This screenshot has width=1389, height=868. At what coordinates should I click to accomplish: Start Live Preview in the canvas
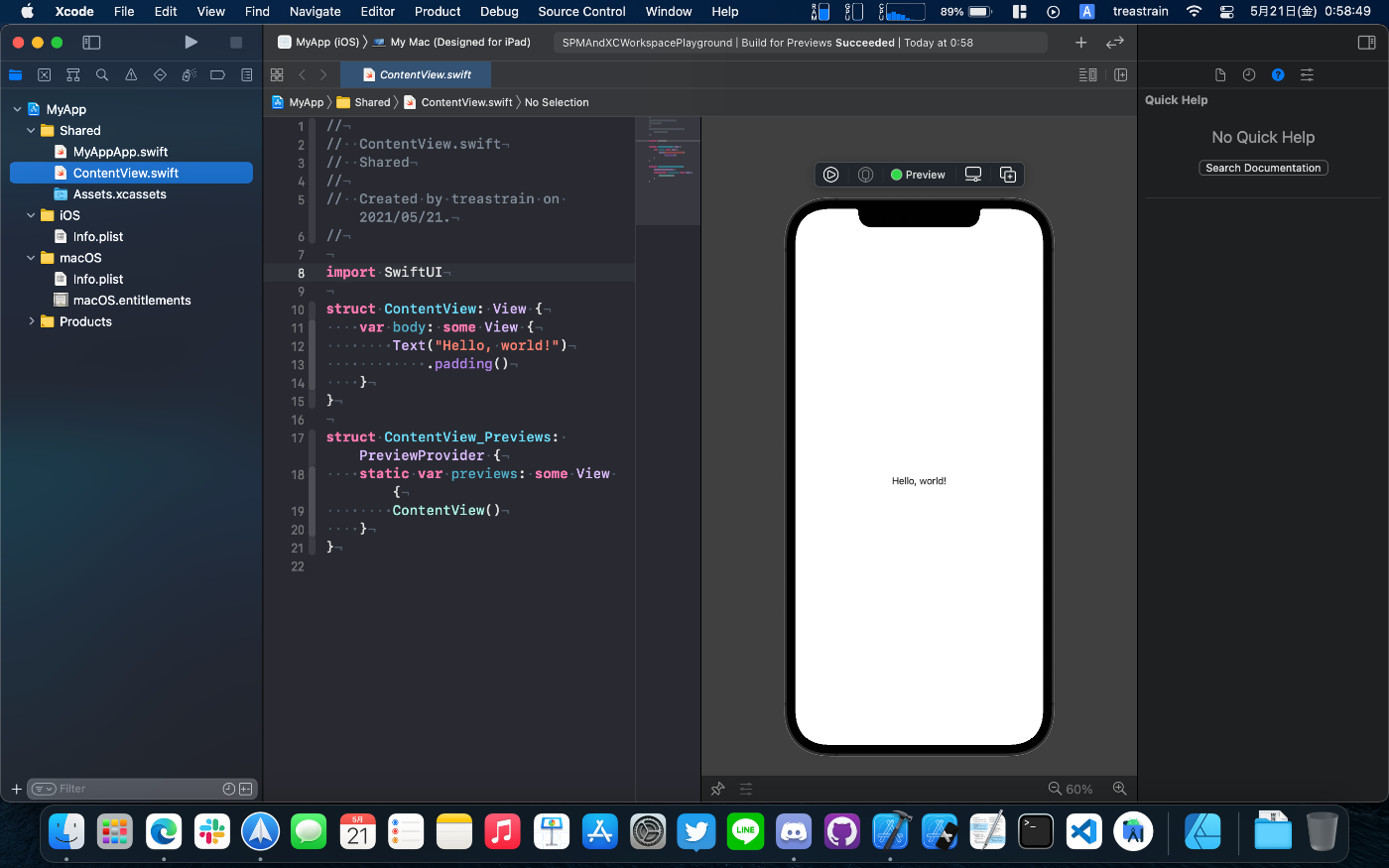pos(831,175)
